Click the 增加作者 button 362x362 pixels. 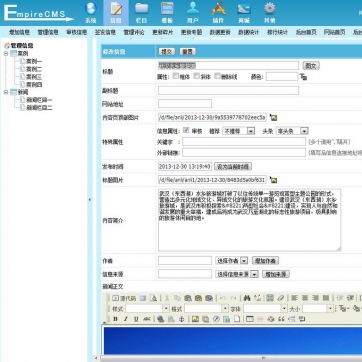coord(265,261)
